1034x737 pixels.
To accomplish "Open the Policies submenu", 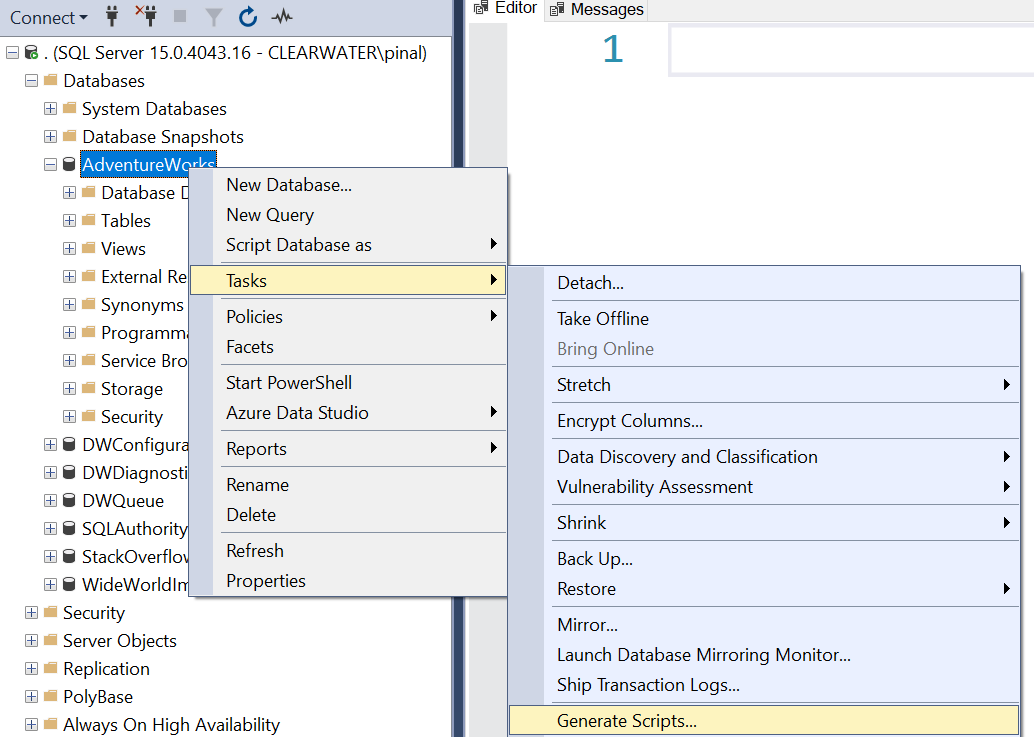I will pyautogui.click(x=348, y=316).
